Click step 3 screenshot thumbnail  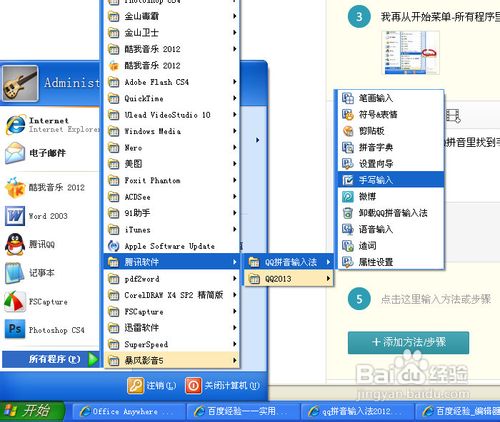tap(410, 53)
